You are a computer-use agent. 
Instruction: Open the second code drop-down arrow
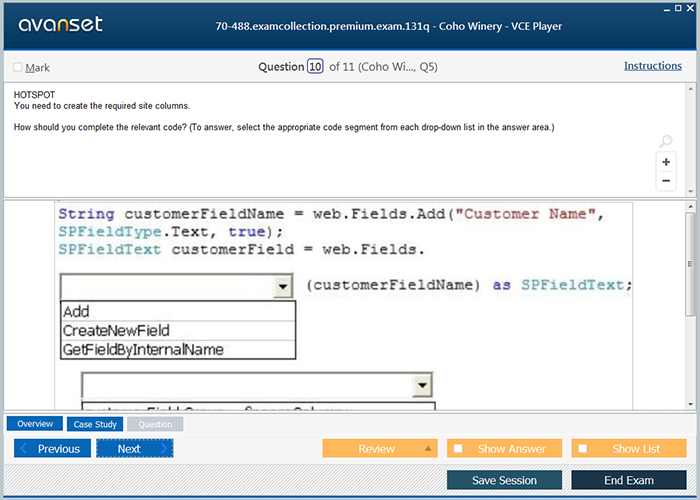click(422, 385)
